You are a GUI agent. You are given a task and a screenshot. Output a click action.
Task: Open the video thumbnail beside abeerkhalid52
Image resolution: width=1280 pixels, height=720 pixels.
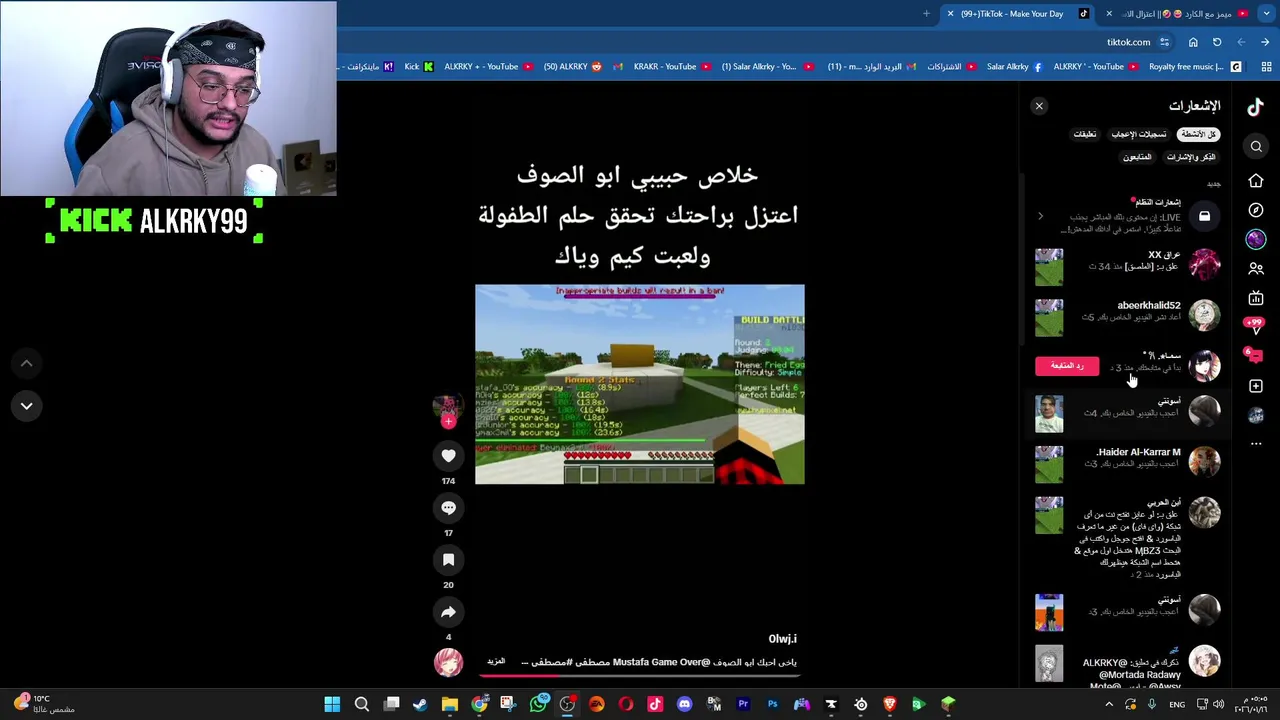point(1049,317)
